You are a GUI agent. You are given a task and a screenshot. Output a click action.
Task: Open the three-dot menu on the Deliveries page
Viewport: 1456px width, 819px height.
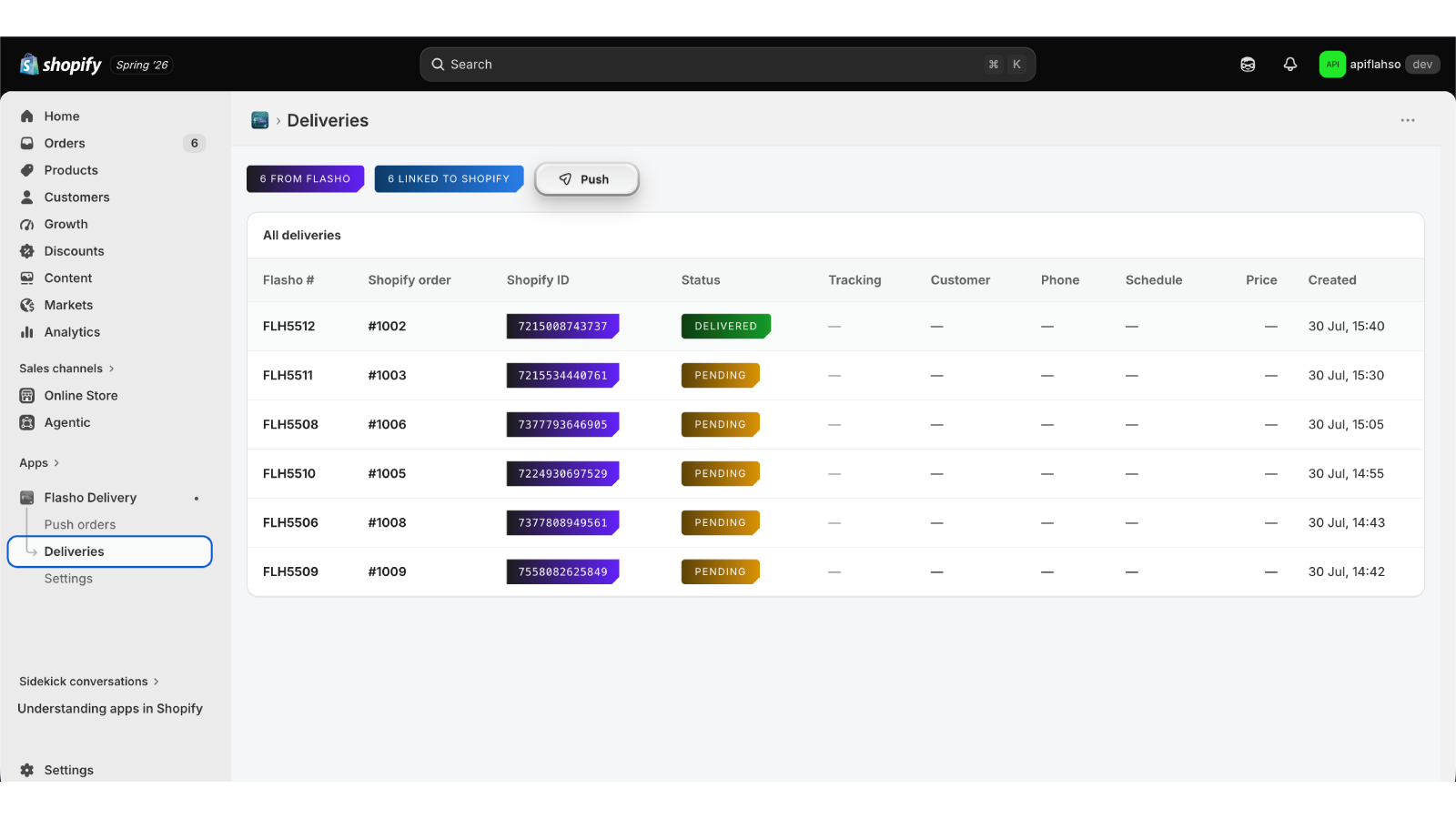(x=1408, y=120)
